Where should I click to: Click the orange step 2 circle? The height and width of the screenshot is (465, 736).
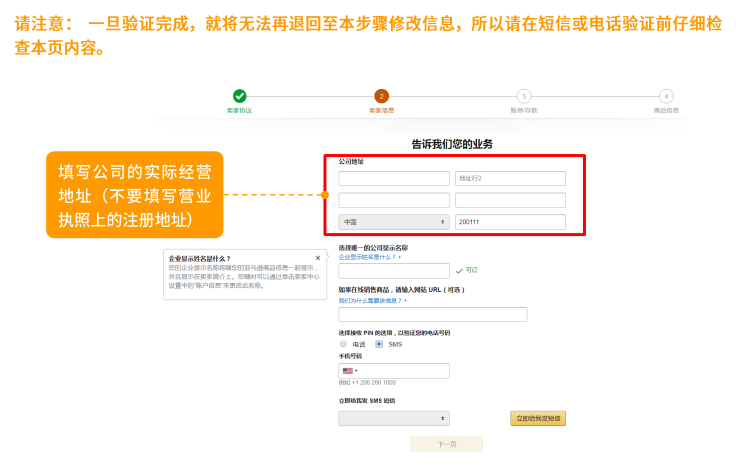click(381, 96)
